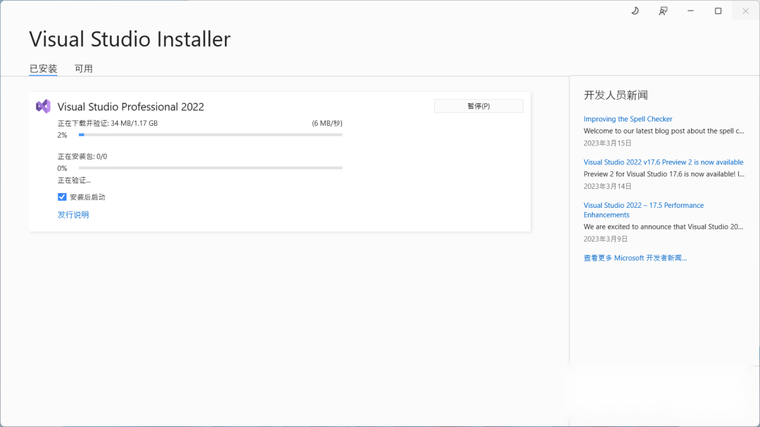Open the v17.6 Preview 2 news link
This screenshot has width=760, height=427.
click(663, 162)
